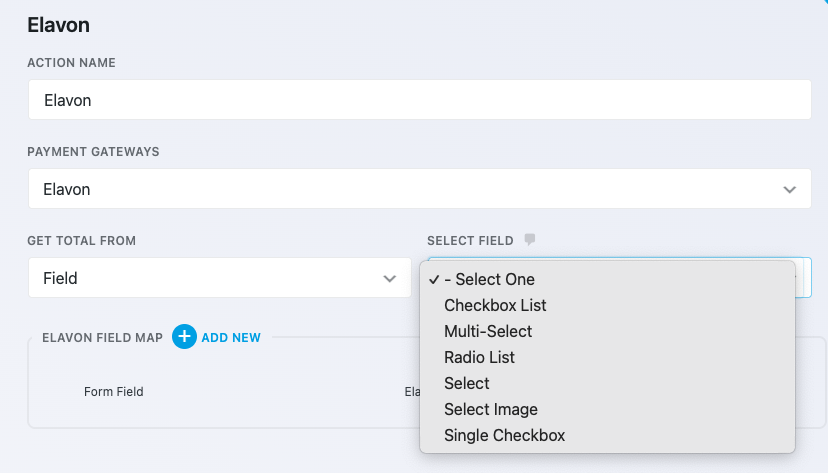
Task: Open the Payment Gateways dropdown
Action: (419, 189)
